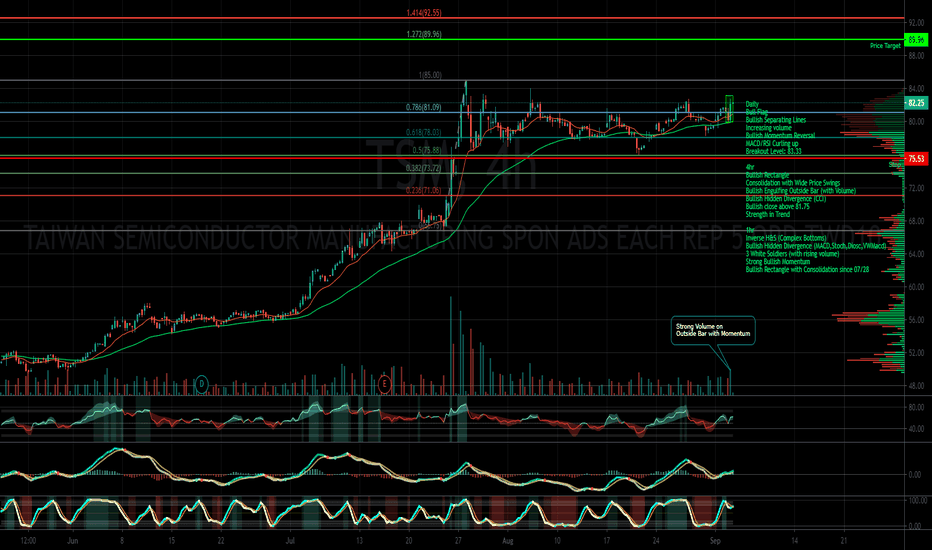Click the 1.272(89.96) Fibonacci label
Viewport: 932px width, 550px height.
(424, 34)
